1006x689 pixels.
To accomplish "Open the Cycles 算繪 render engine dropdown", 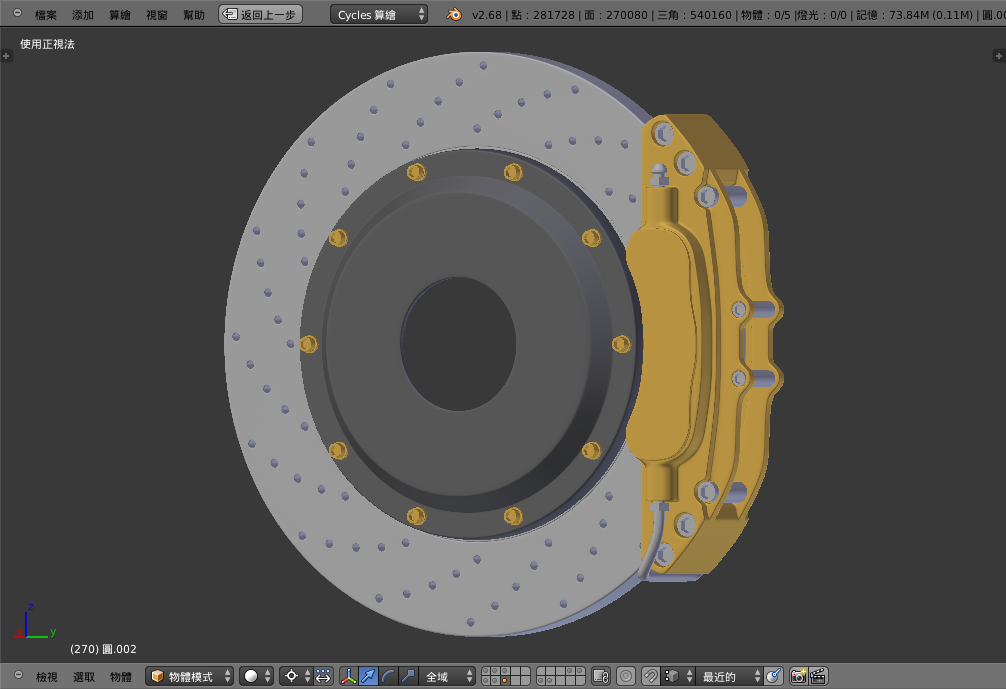I will [379, 14].
